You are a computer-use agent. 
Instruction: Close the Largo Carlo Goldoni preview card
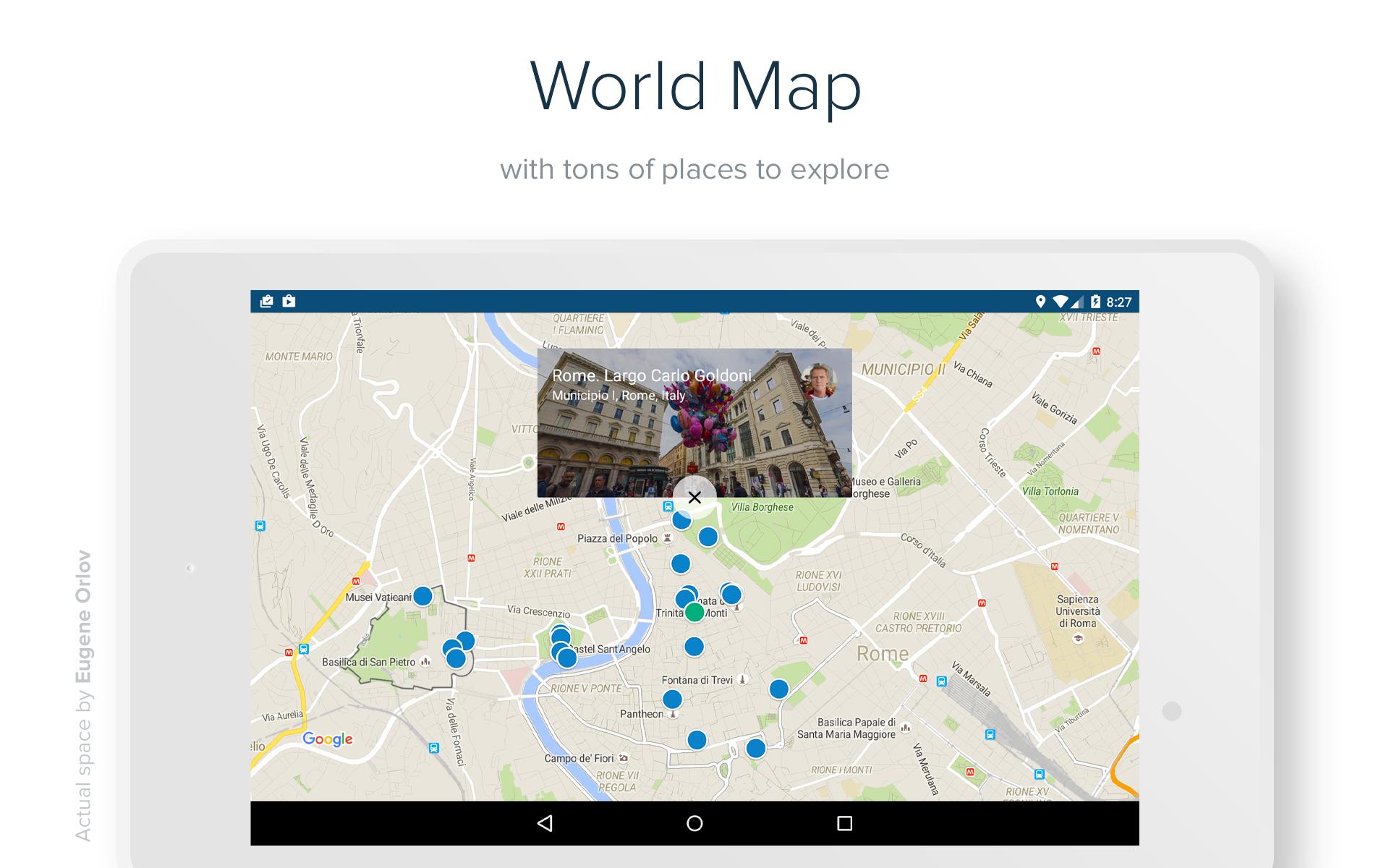(694, 498)
